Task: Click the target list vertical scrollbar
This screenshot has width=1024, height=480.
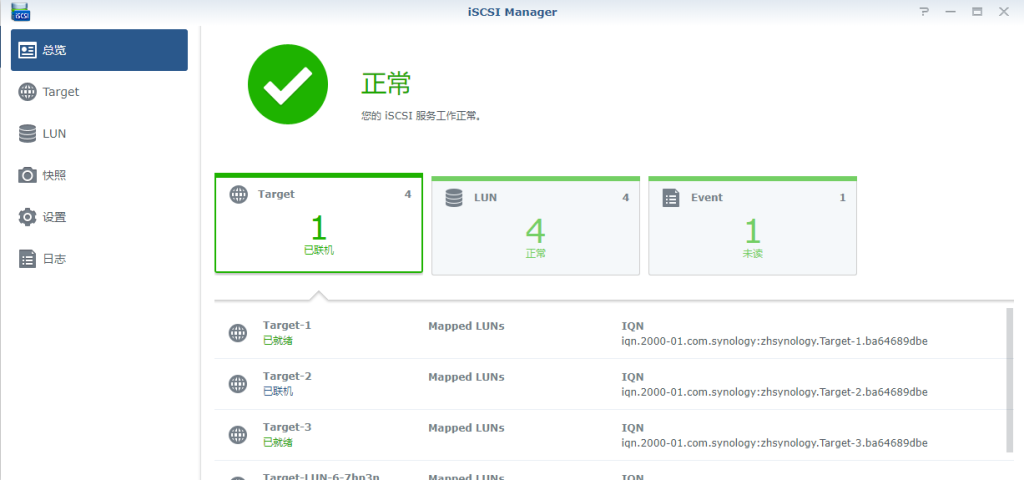Action: pos(1010,379)
